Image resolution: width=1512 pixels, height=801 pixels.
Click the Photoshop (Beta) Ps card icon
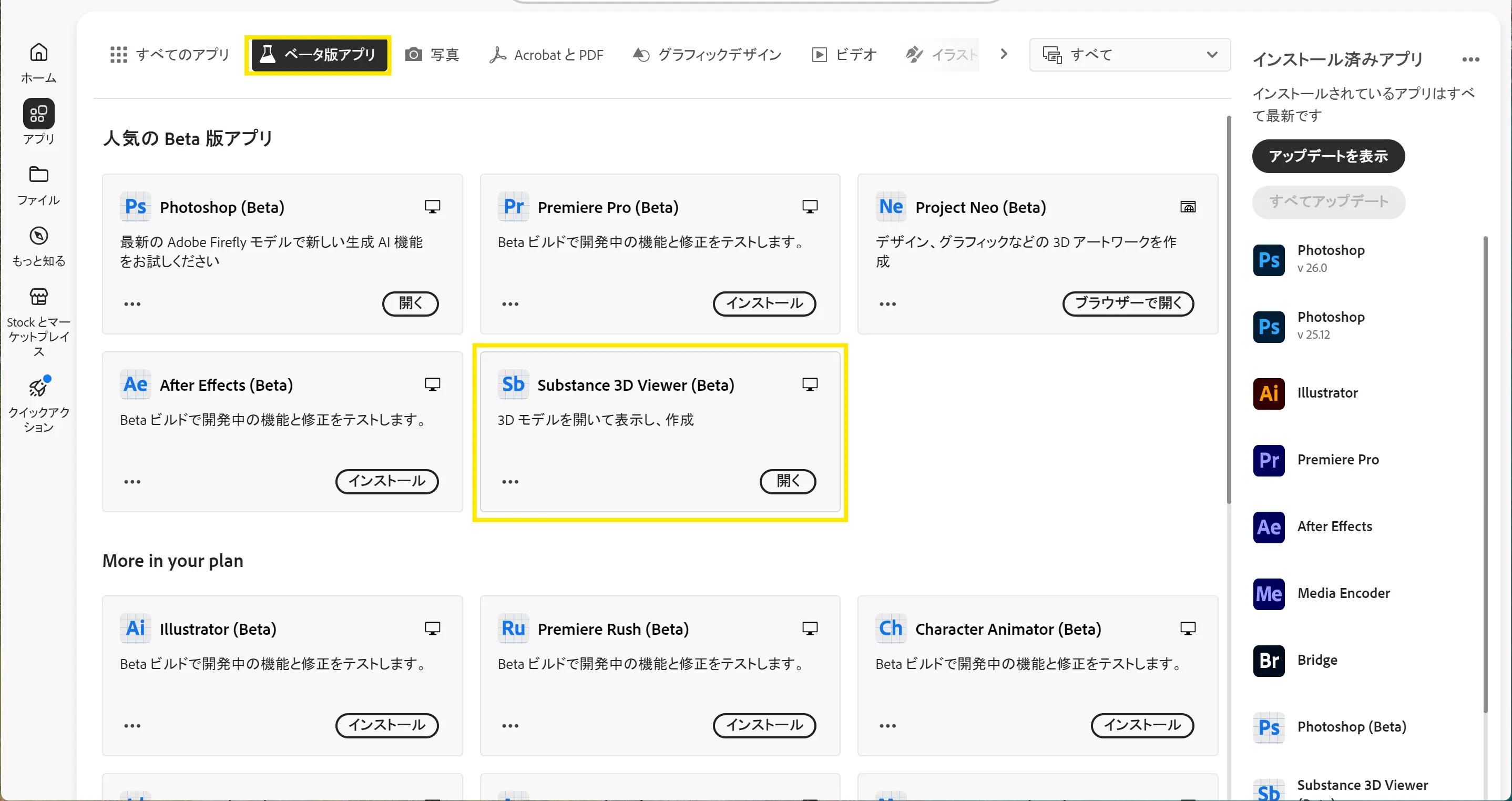pos(136,207)
